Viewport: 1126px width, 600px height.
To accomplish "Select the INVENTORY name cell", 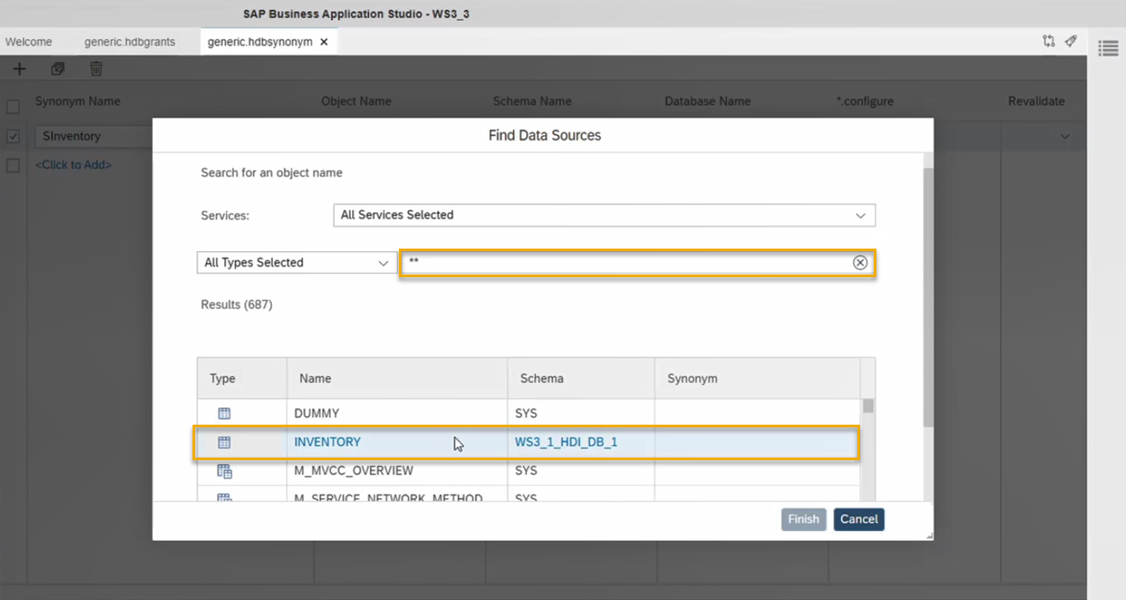I will point(397,442).
